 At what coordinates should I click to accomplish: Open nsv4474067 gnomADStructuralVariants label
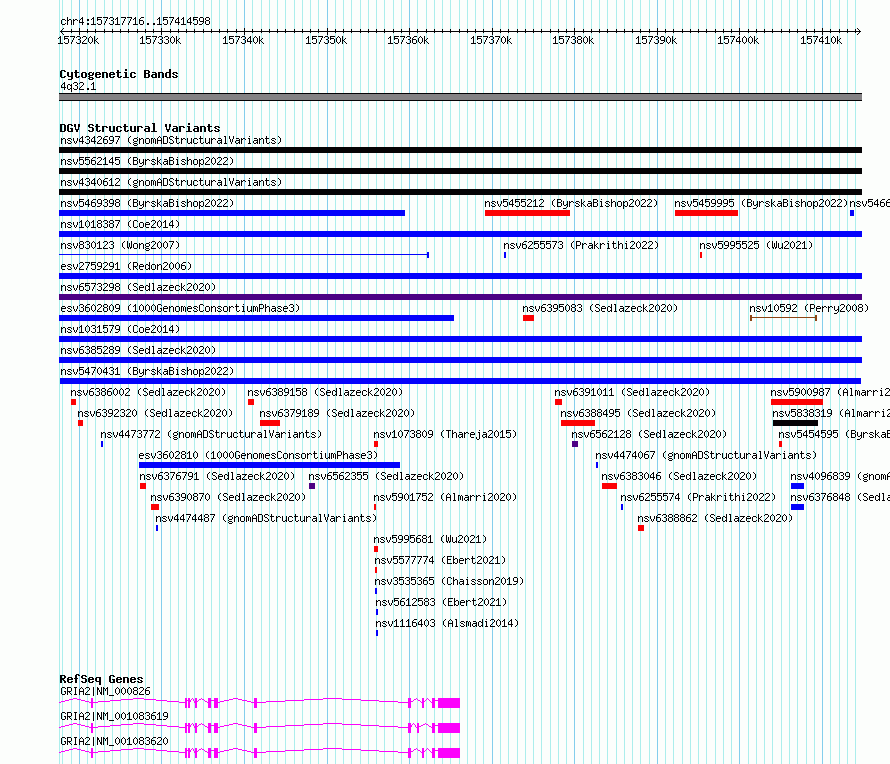click(706, 455)
